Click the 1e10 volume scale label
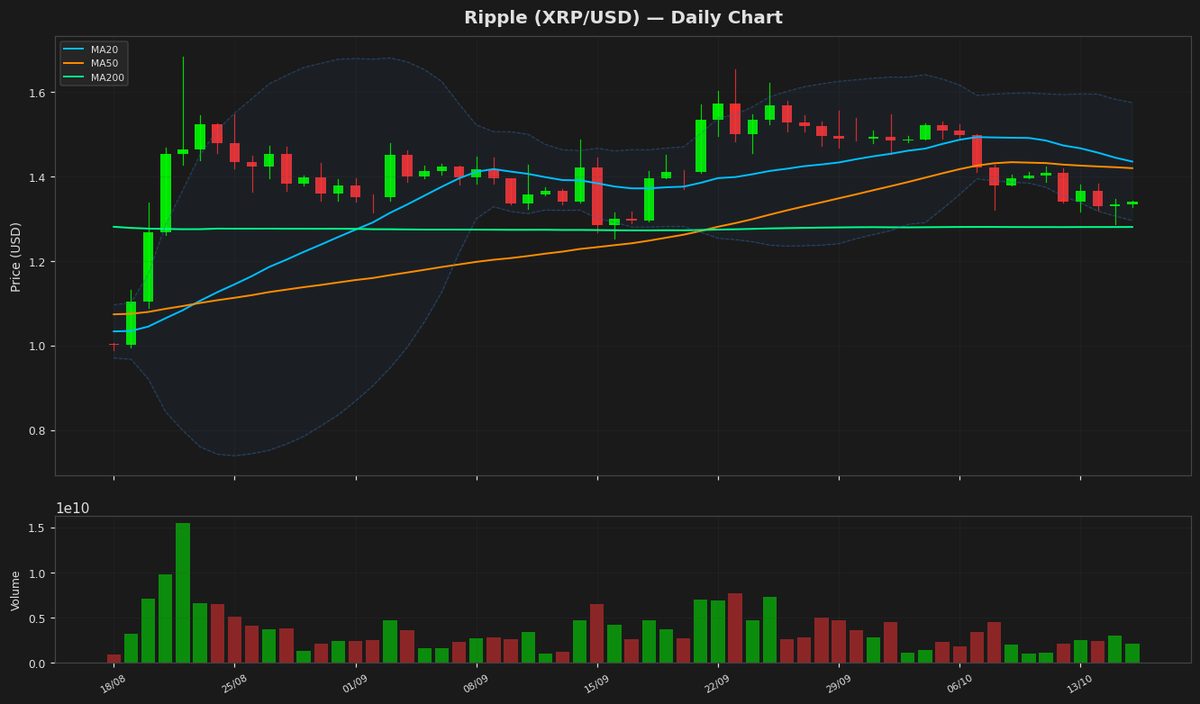This screenshot has width=1200, height=704. tap(72, 508)
